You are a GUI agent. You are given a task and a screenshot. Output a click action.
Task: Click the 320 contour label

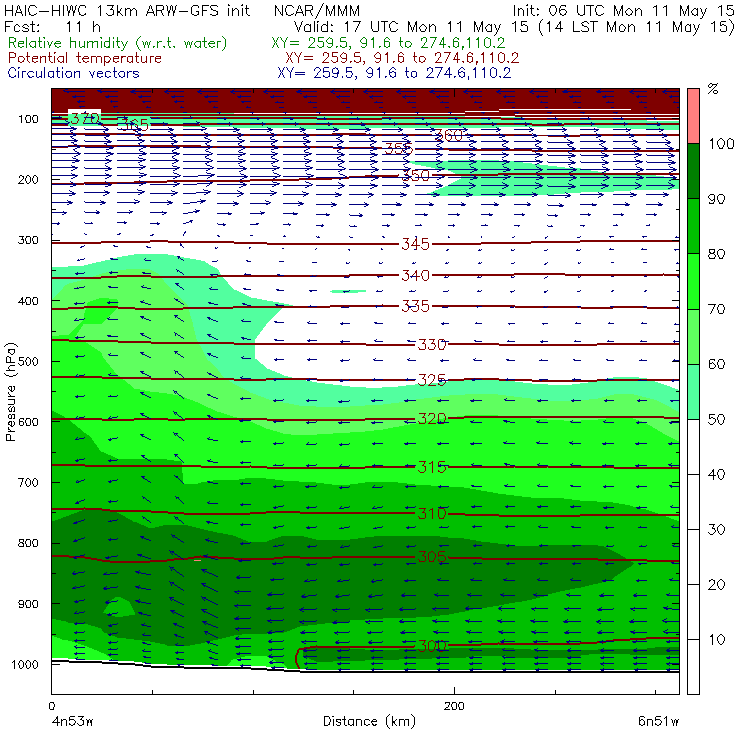[x=432, y=419]
